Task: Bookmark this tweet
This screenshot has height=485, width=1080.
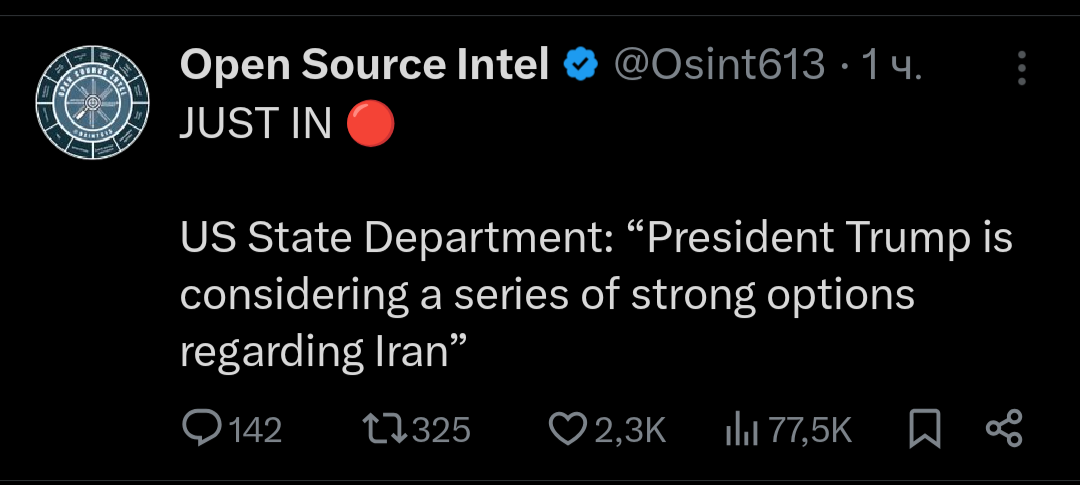Action: (925, 429)
